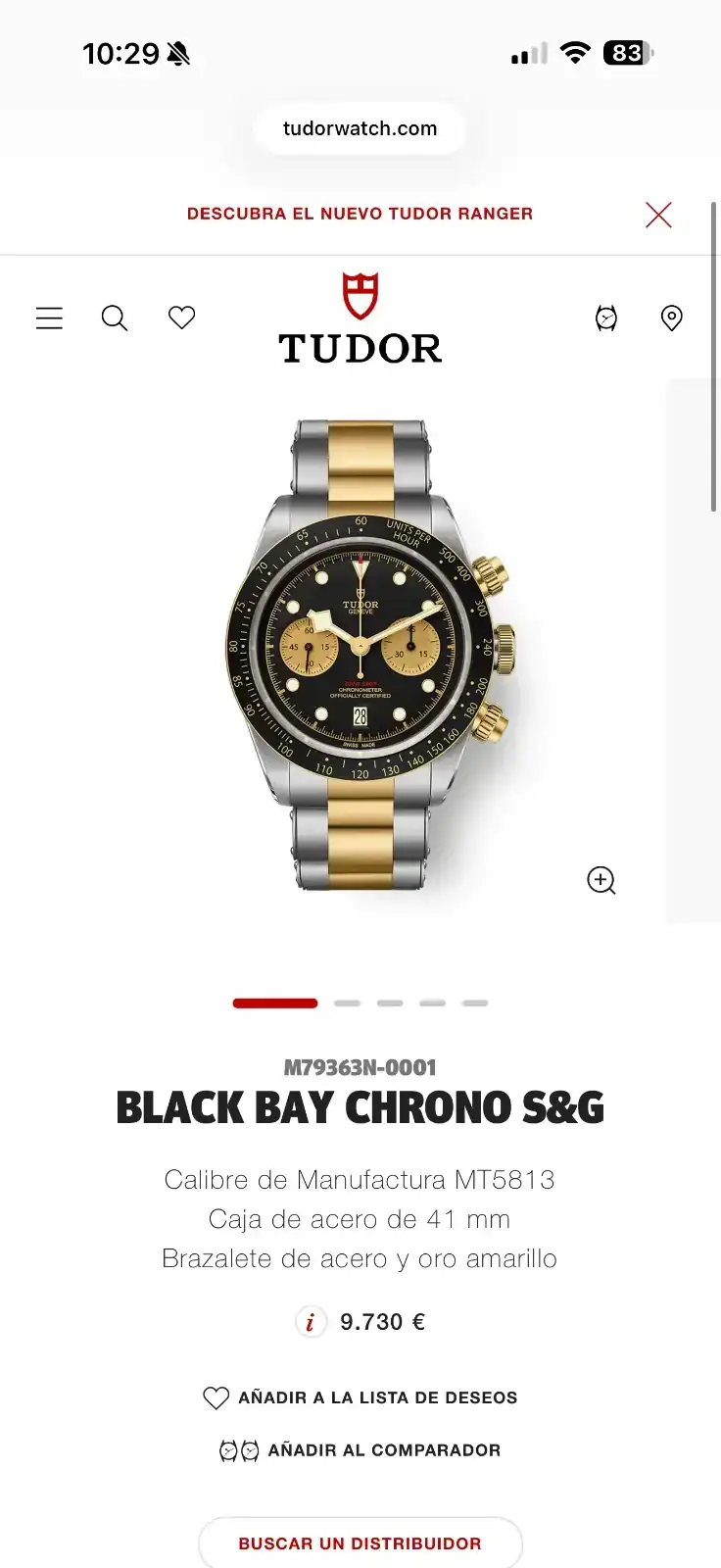Select the second image carousel dot
This screenshot has width=721, height=1568.
347,1004
